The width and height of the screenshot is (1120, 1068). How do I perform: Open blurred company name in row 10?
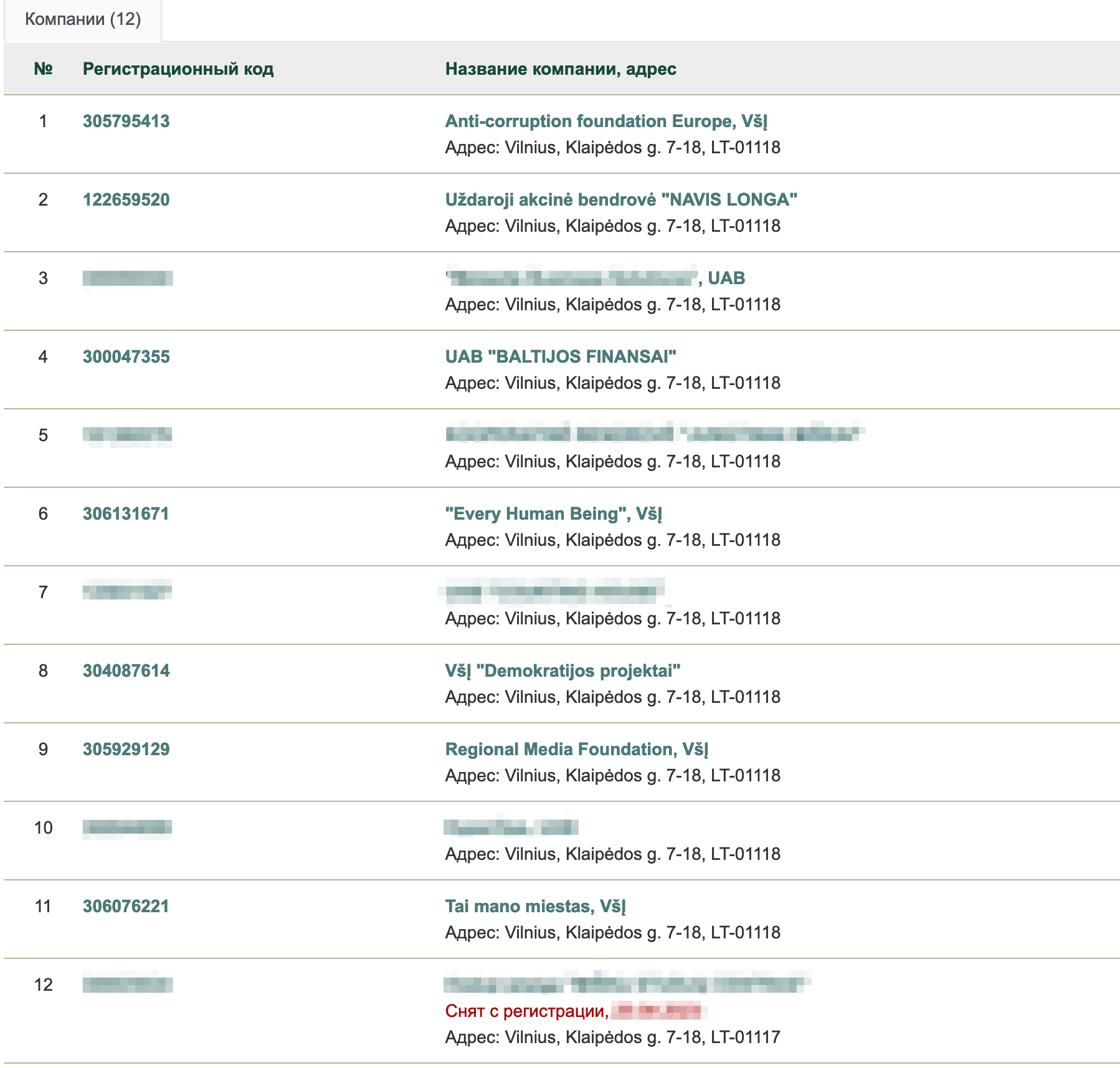[x=511, y=827]
